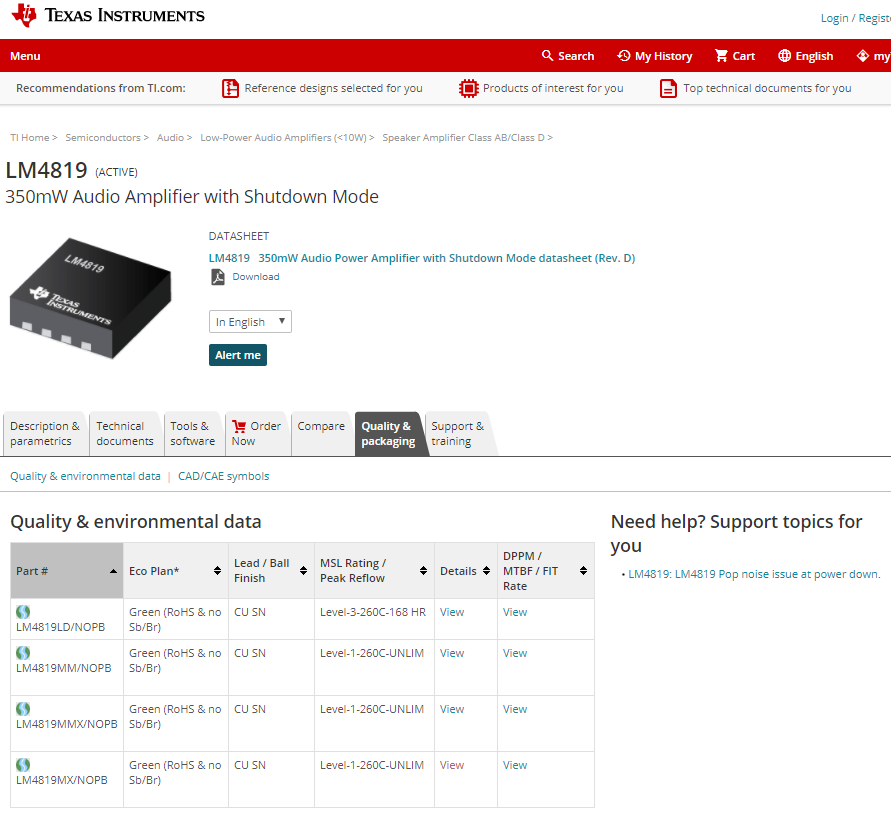The image size is (891, 816).
Task: Switch to Compare tab
Action: coord(321,434)
